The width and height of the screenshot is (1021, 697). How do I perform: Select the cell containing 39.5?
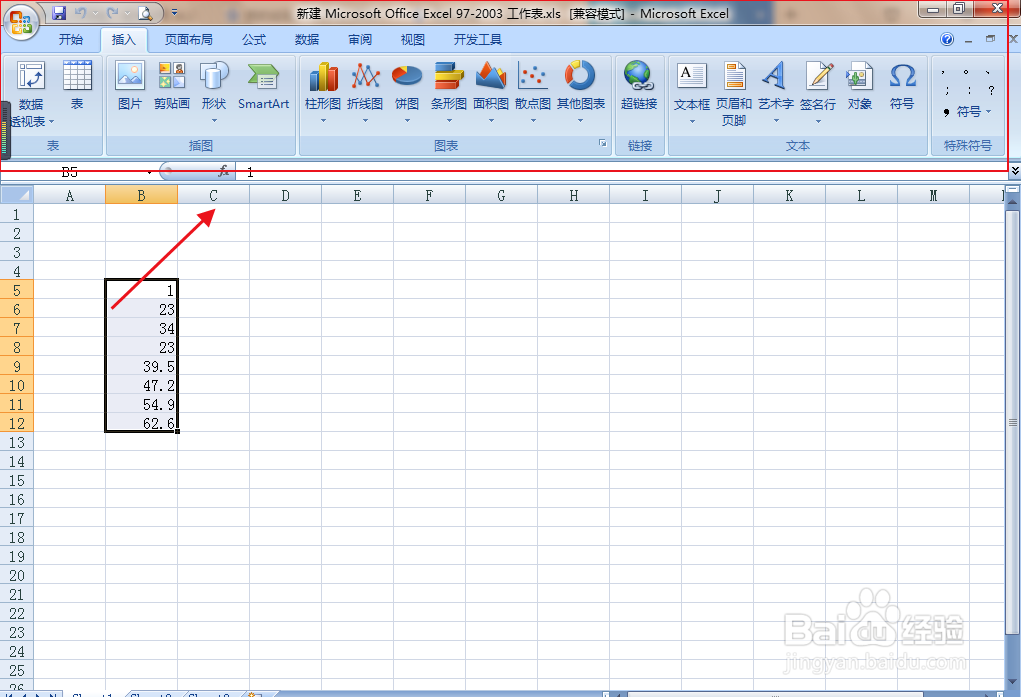(141, 366)
